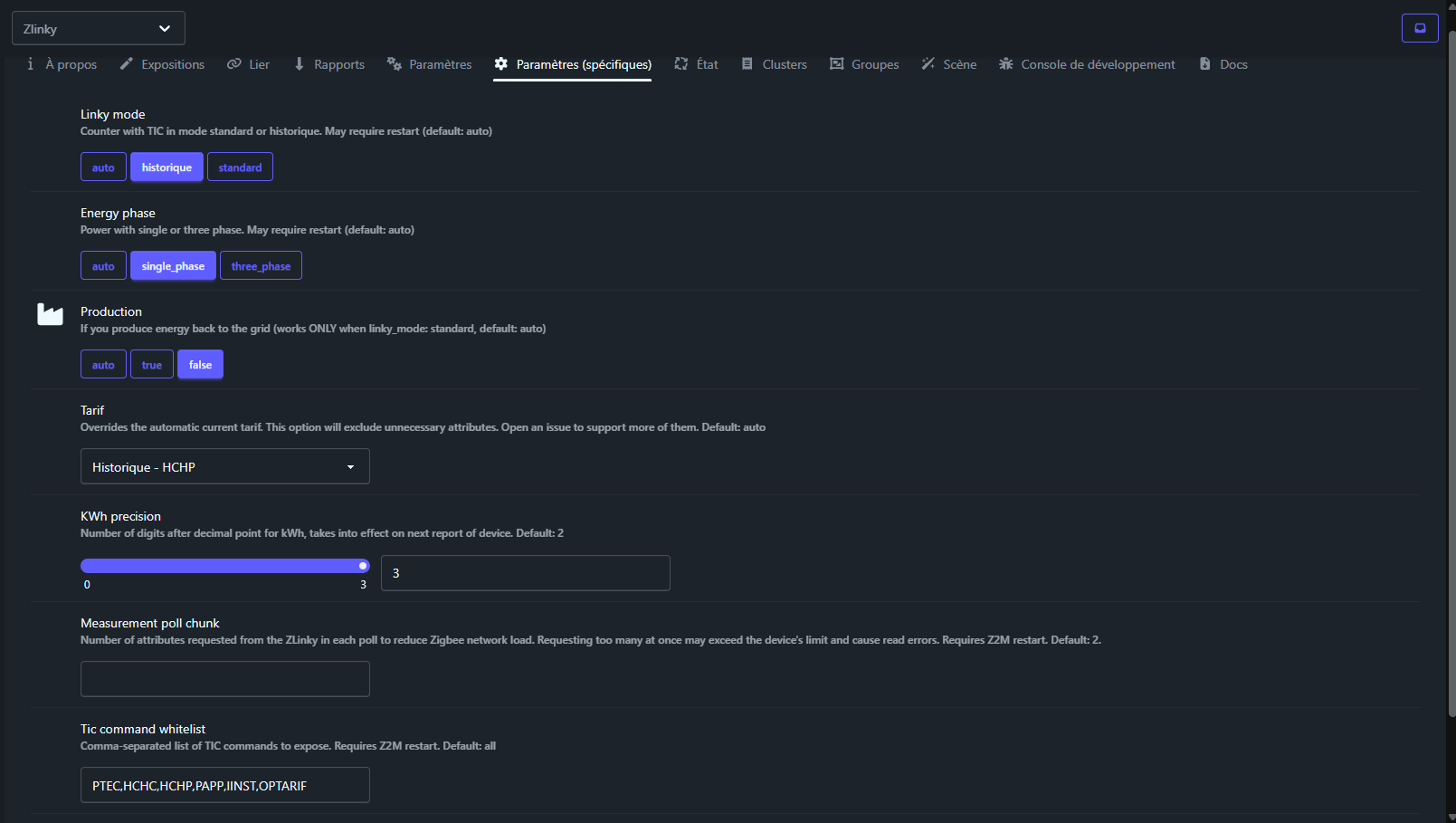Image resolution: width=1456 pixels, height=823 pixels.
Task: Click the Zlinky dropdown chevron arrow
Action: (165, 29)
